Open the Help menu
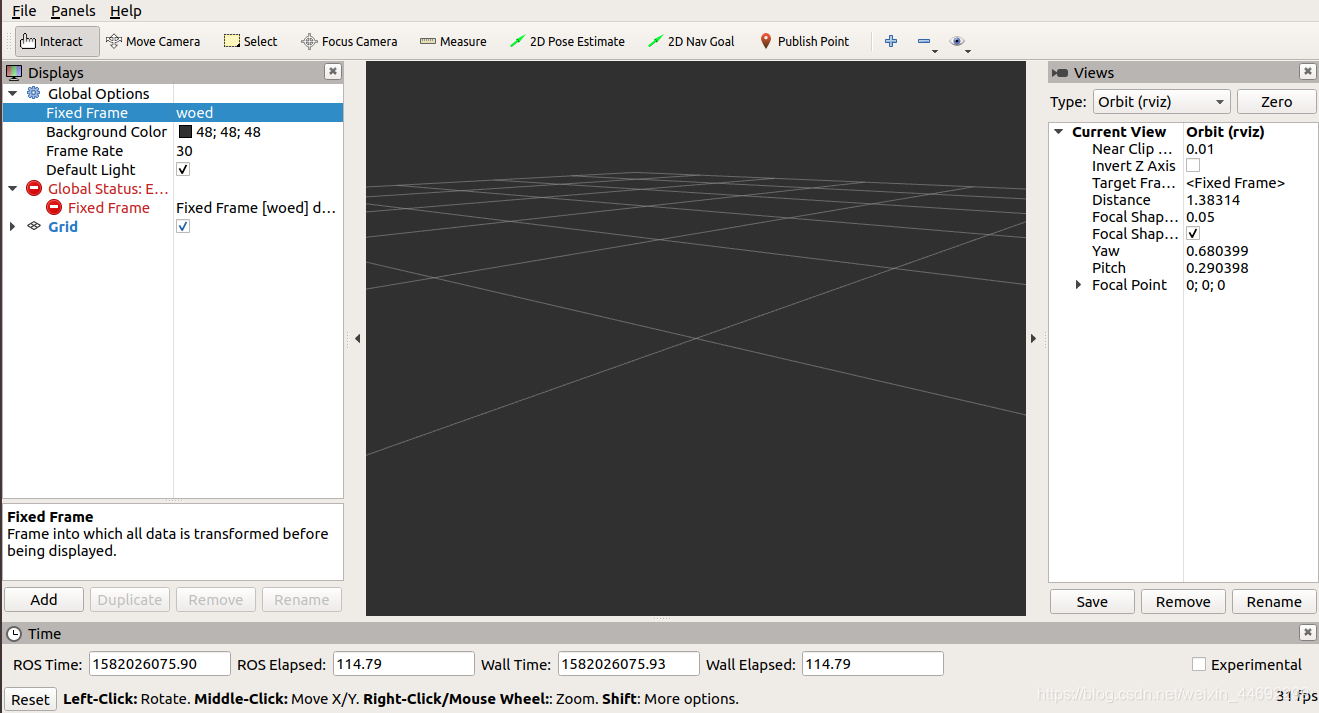Screen dimensions: 1319x713 point(126,11)
